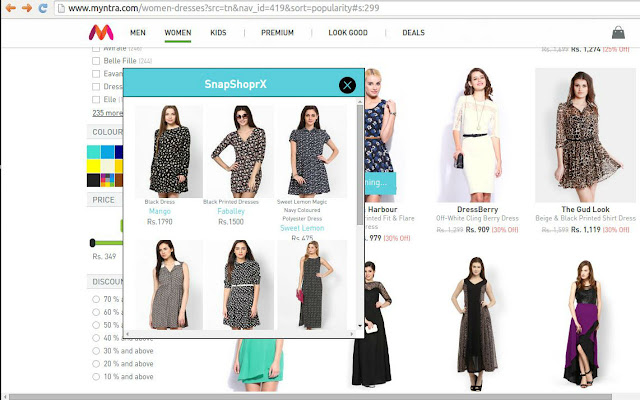Select 10 % and above discount
The height and width of the screenshot is (400, 640).
96,377
